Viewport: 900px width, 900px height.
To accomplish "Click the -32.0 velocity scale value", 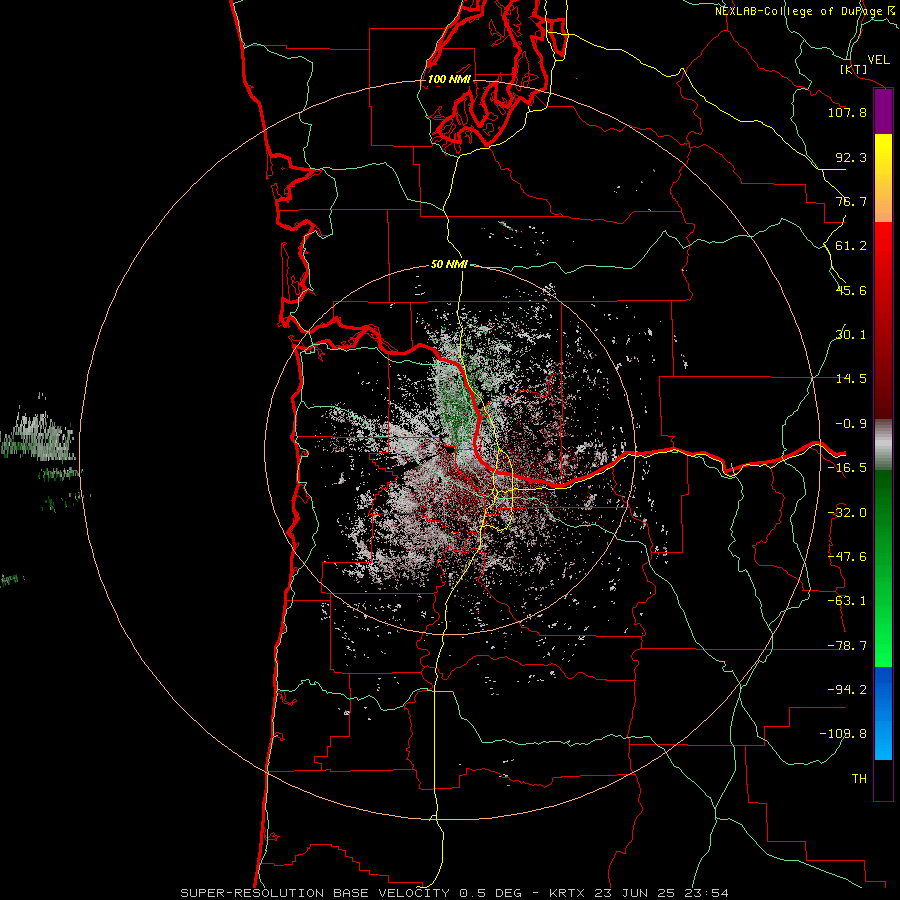I will point(847,513).
